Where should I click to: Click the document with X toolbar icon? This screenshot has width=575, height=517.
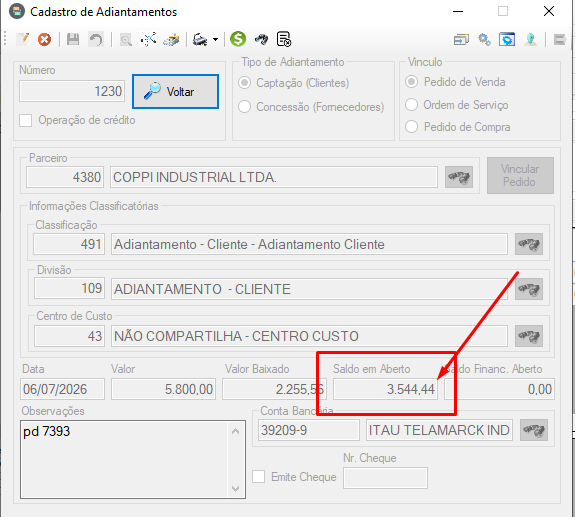pos(284,39)
